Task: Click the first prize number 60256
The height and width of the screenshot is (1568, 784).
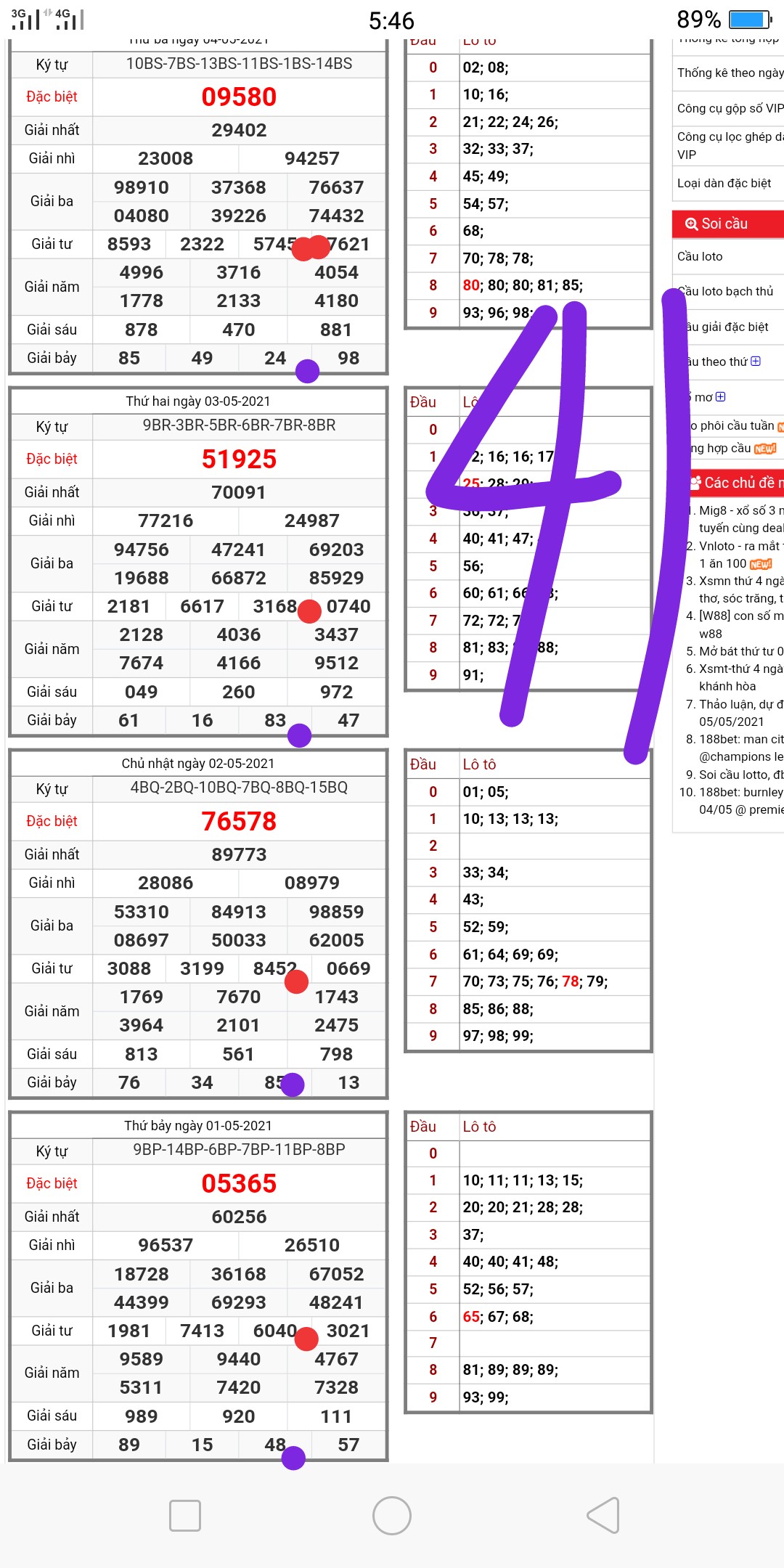Action: pyautogui.click(x=239, y=1217)
